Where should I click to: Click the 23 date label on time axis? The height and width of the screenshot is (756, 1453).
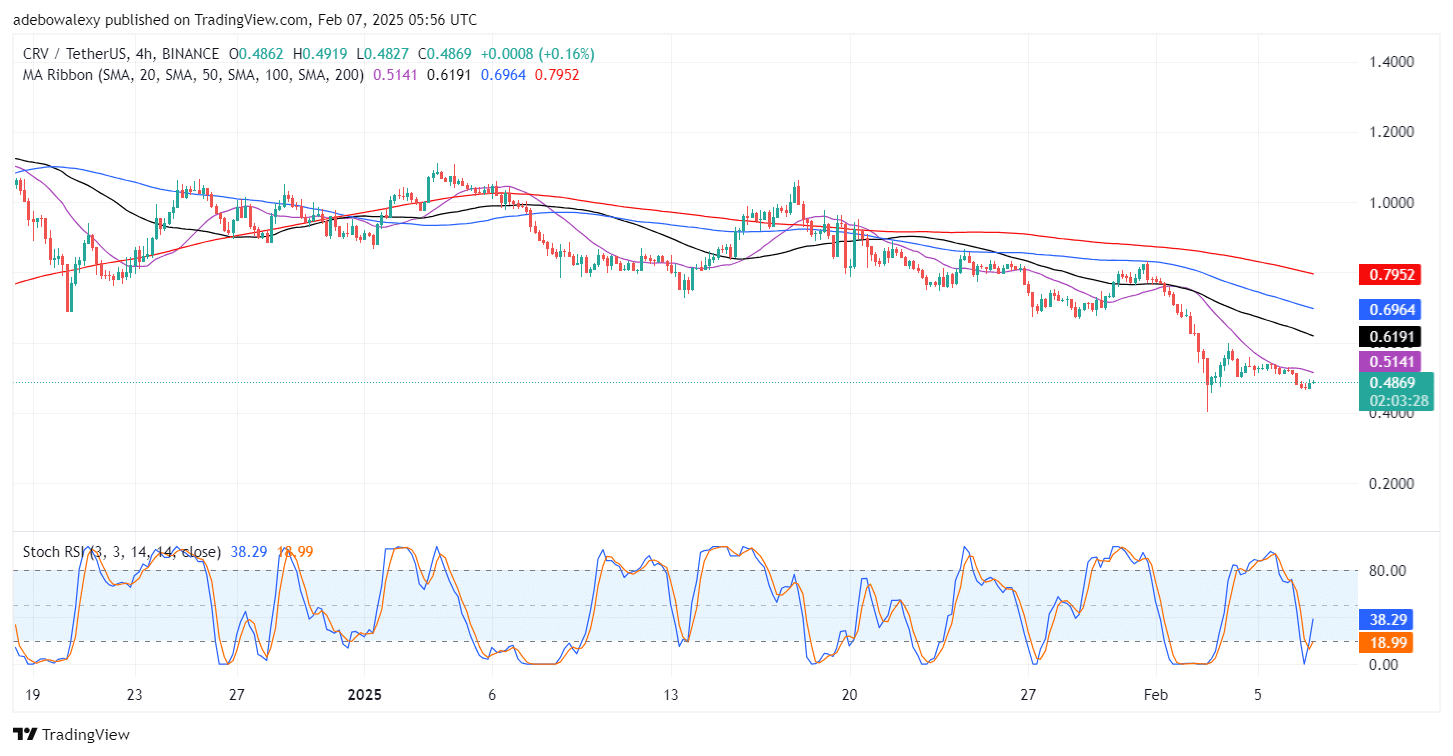coord(135,696)
